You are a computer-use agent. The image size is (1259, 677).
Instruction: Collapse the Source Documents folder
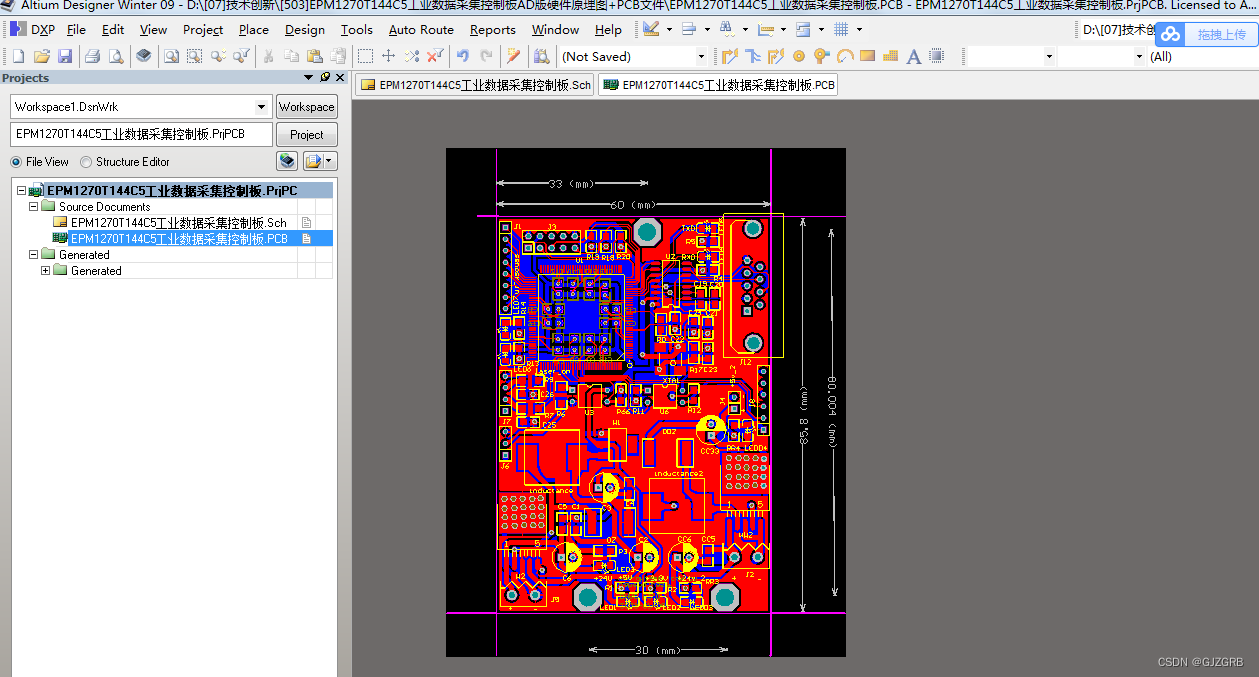[33, 207]
